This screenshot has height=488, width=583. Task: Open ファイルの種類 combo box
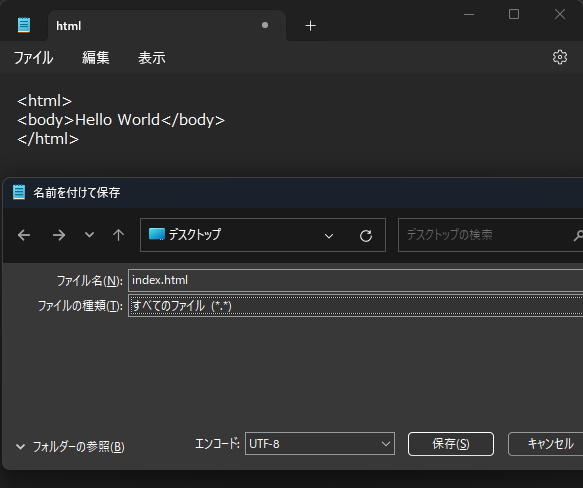tap(355, 306)
